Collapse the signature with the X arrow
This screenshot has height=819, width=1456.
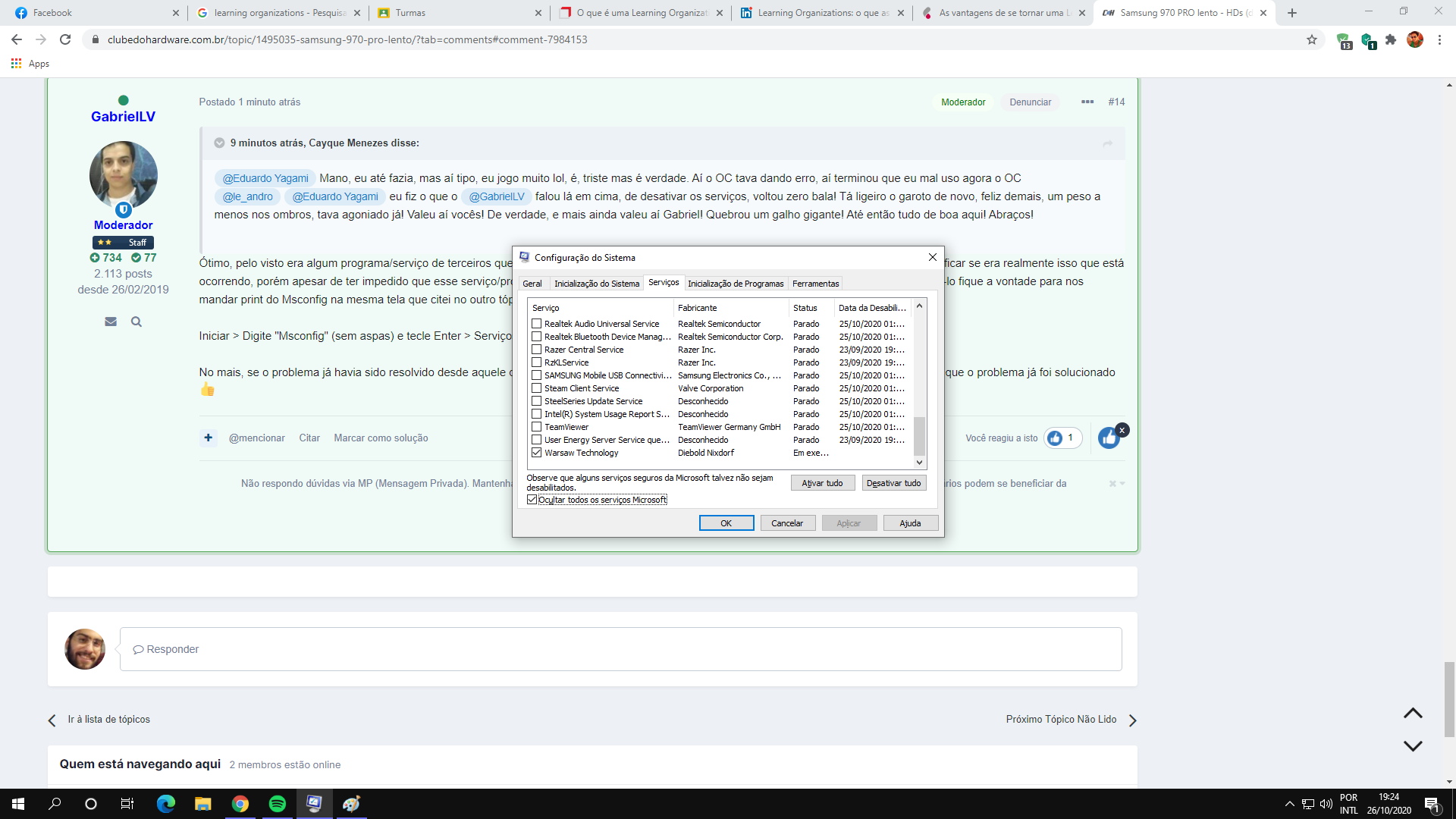(1116, 484)
